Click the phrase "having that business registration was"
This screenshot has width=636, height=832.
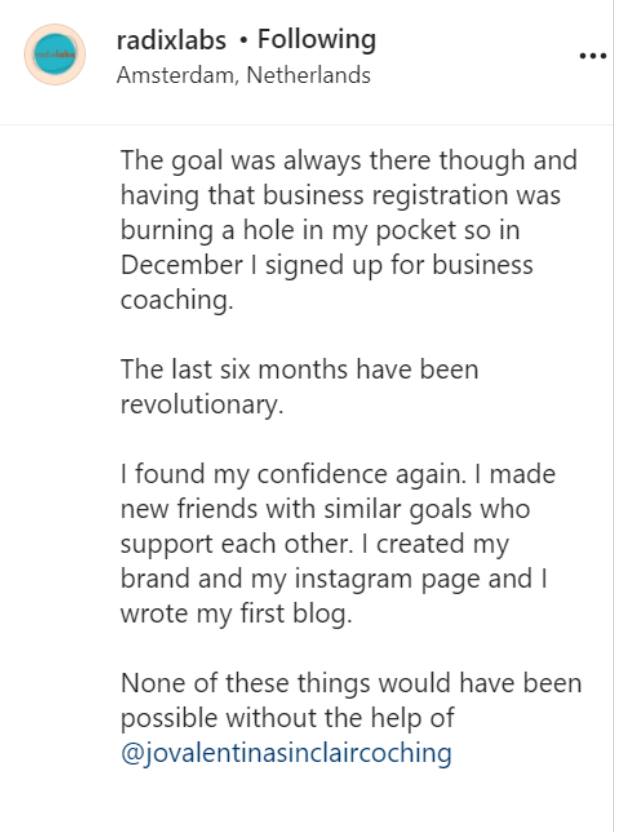coord(341,195)
